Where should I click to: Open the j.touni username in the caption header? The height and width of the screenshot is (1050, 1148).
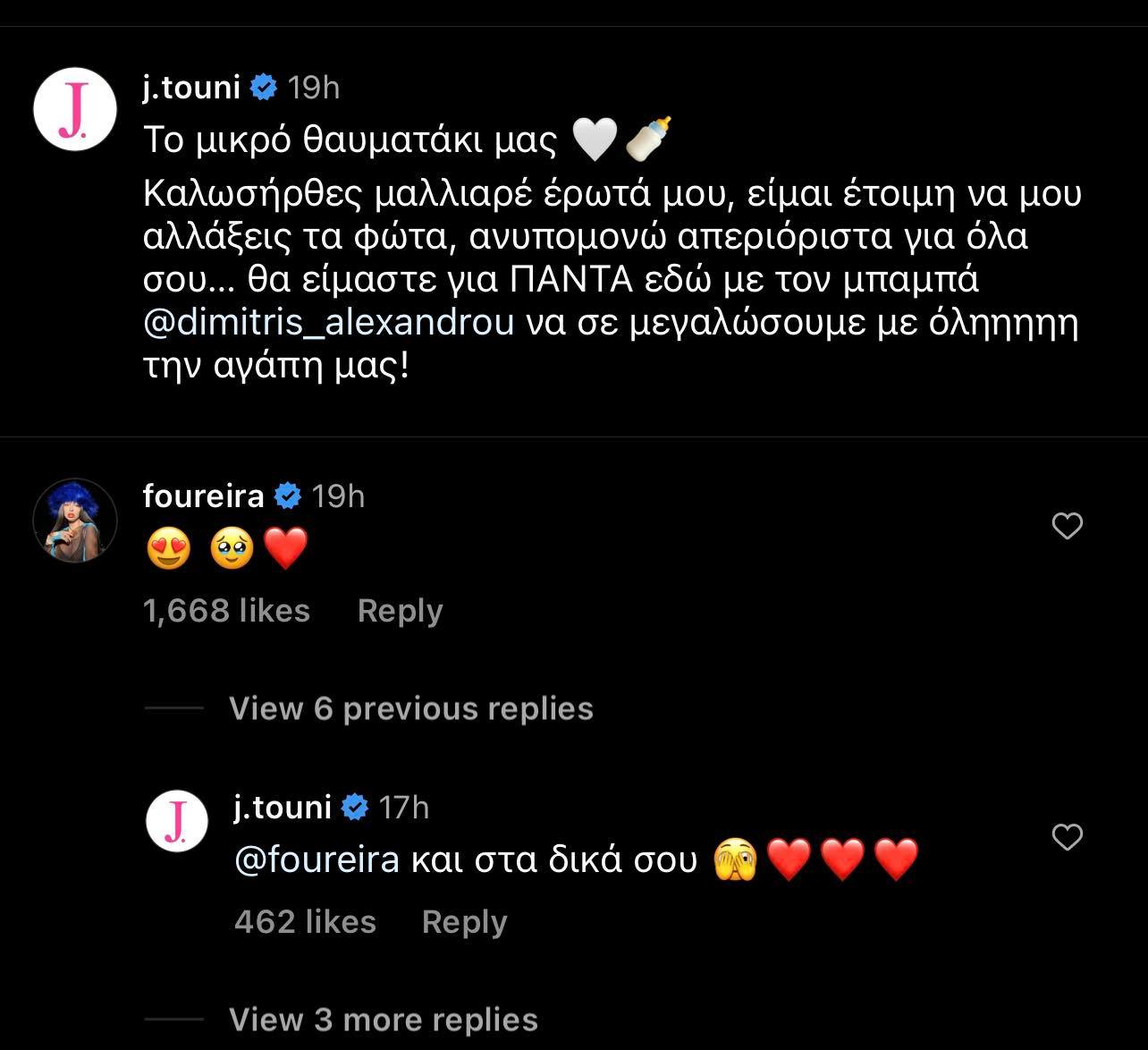pyautogui.click(x=191, y=88)
